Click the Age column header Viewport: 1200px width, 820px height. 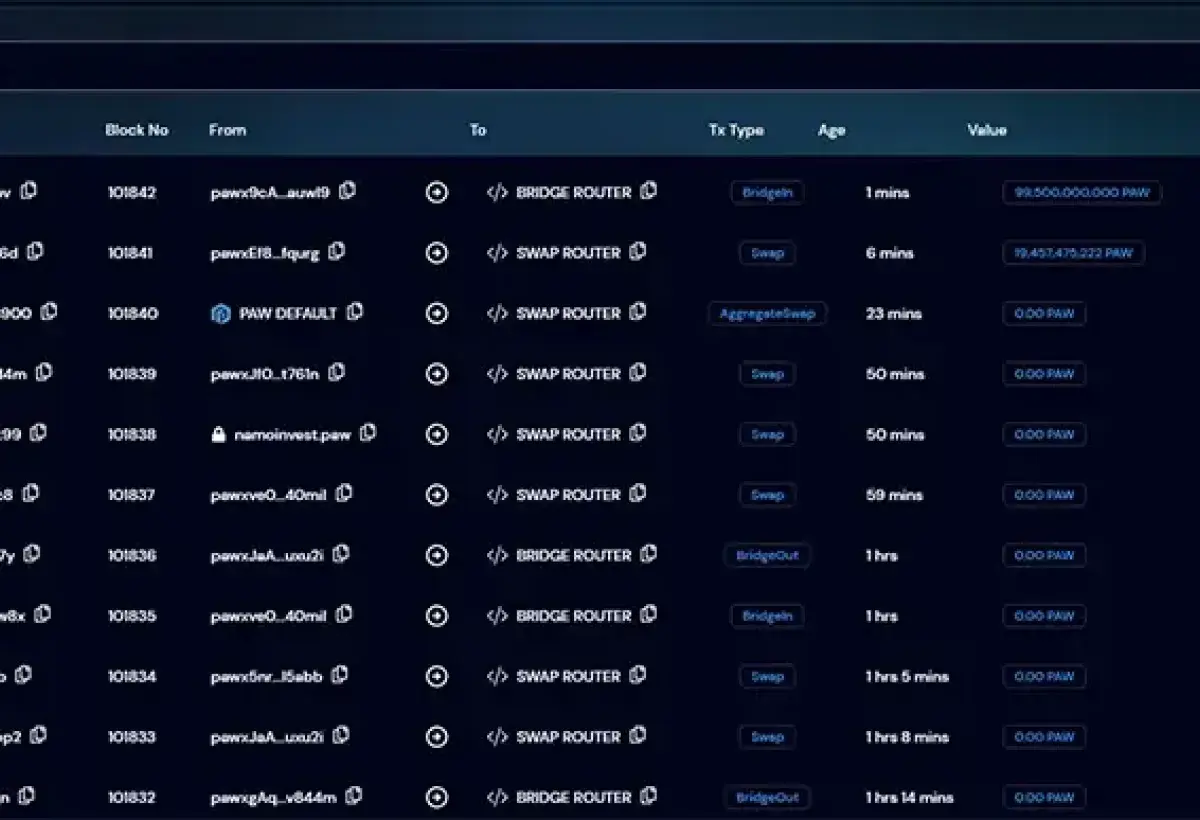tap(831, 130)
